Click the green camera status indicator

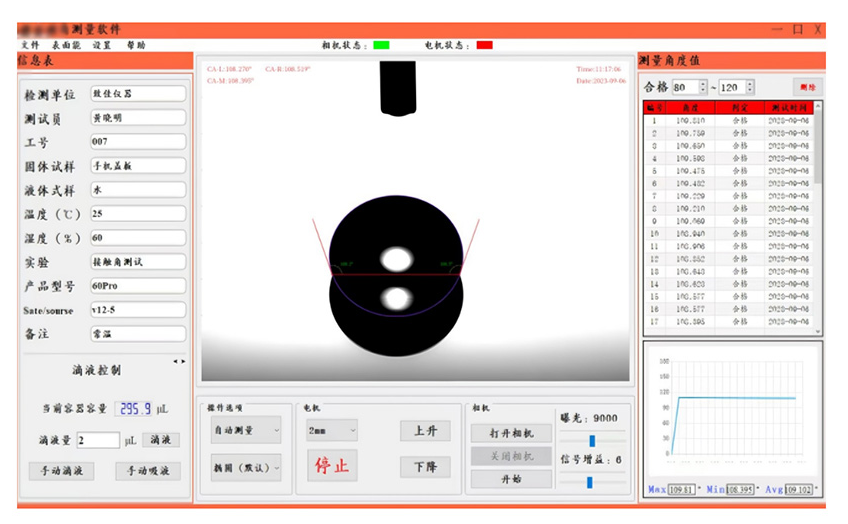click(x=381, y=45)
